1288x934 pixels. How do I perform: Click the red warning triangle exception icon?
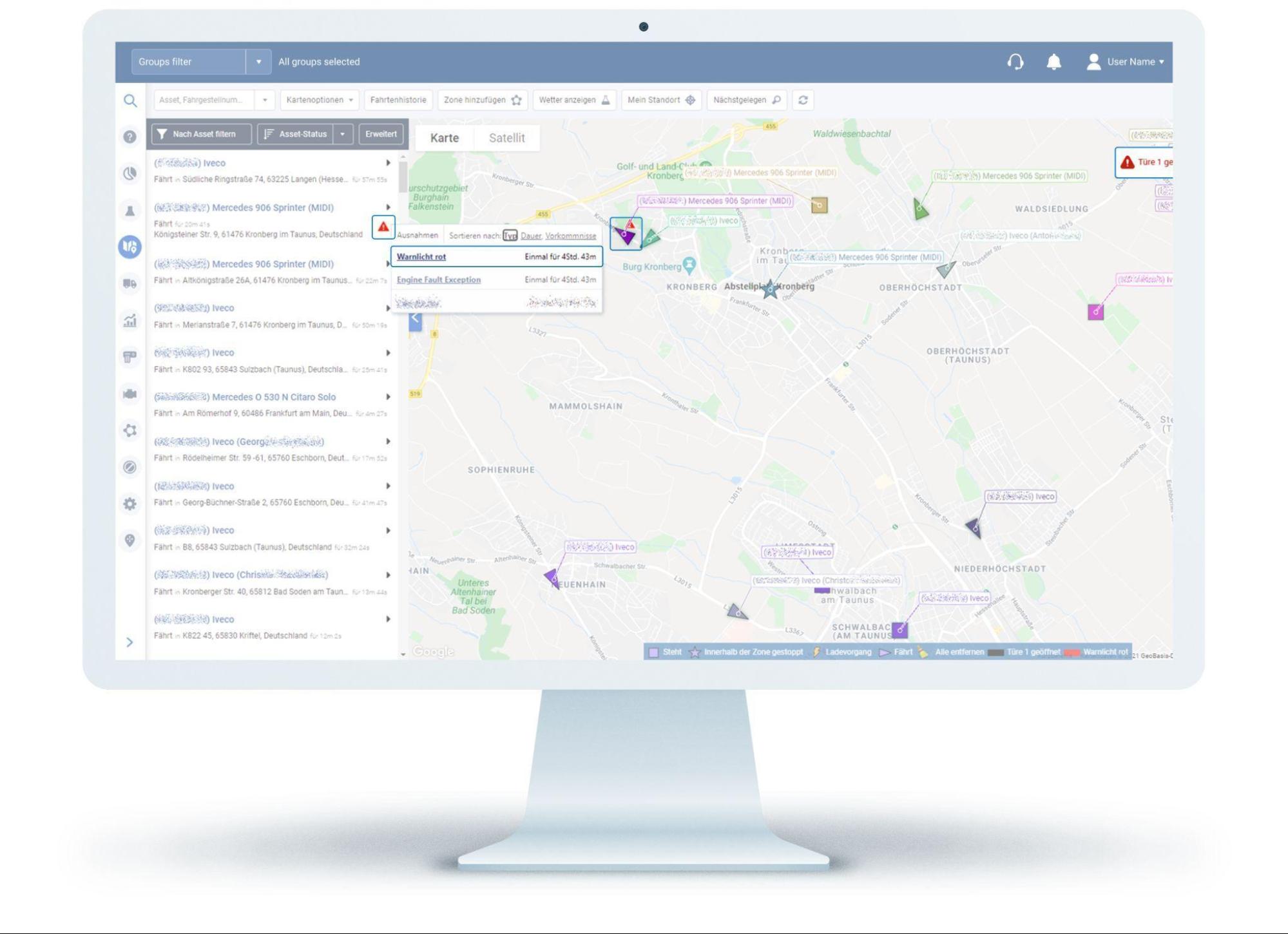tap(383, 227)
